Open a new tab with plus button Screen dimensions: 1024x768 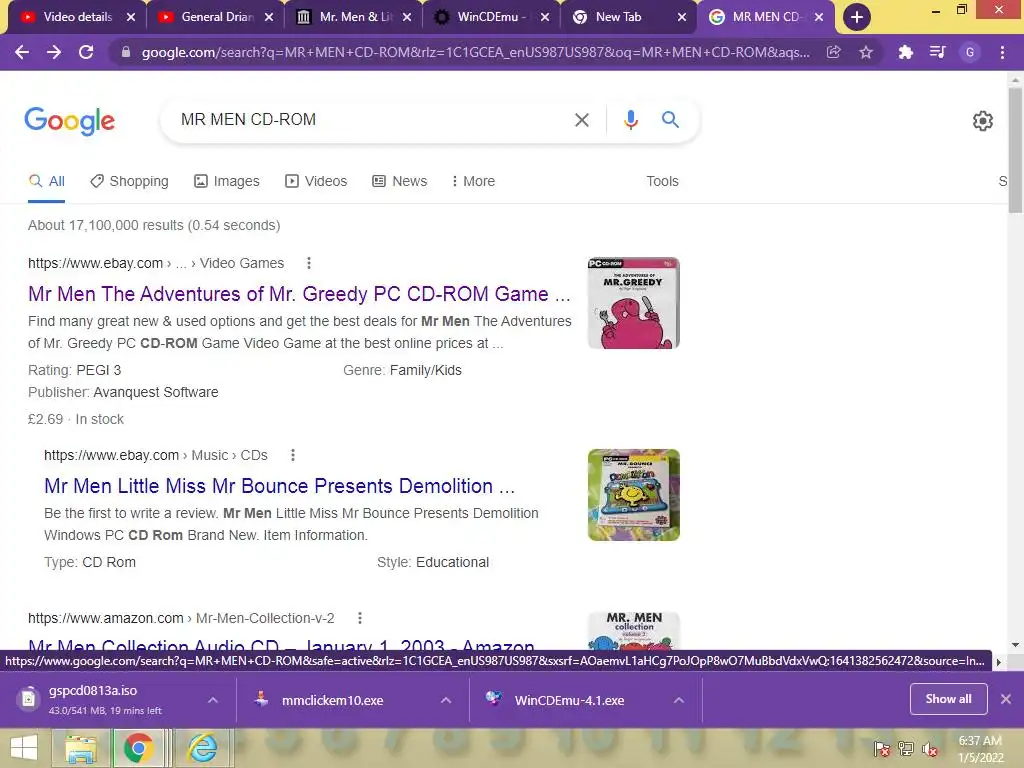pyautogui.click(x=856, y=17)
